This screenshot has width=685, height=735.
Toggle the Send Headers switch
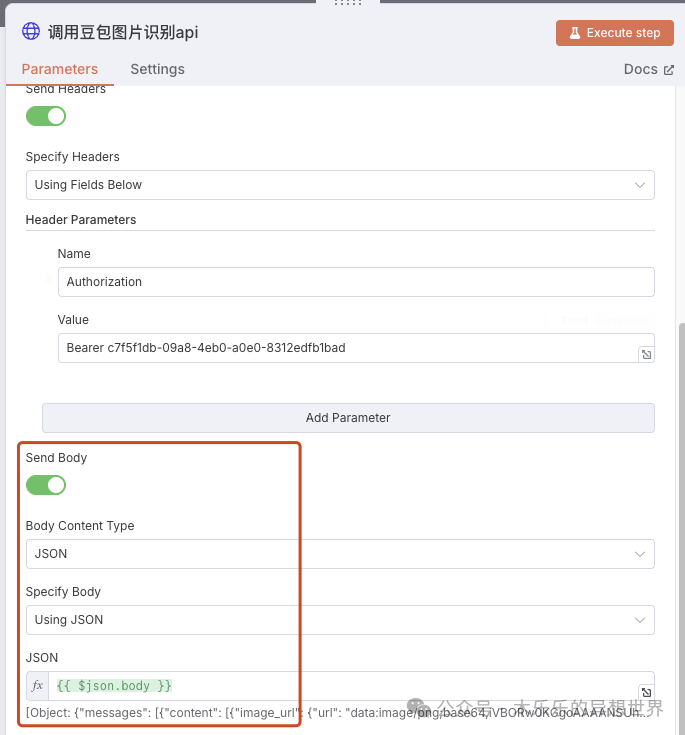46,116
